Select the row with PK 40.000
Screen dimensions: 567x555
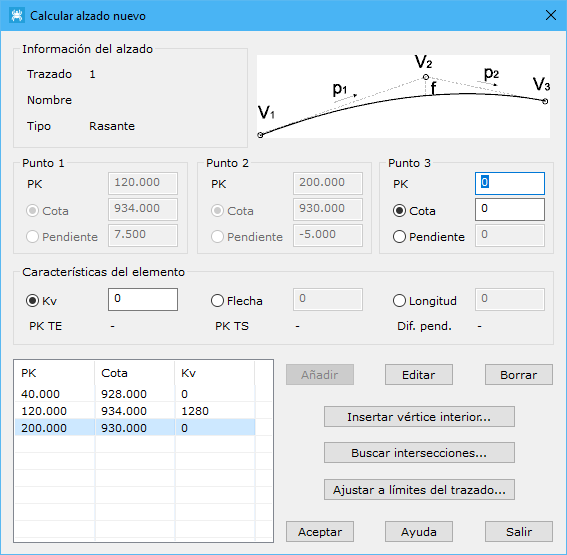(x=135, y=394)
